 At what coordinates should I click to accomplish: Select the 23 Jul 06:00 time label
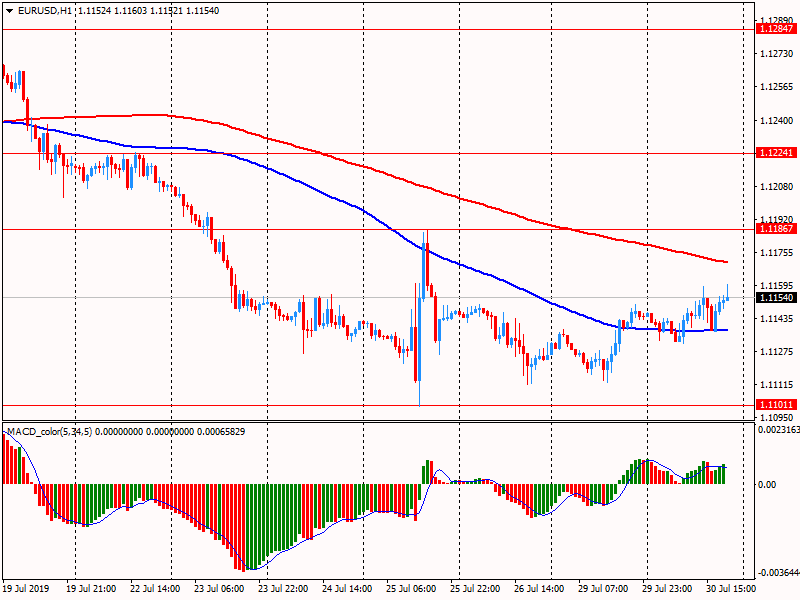219,588
